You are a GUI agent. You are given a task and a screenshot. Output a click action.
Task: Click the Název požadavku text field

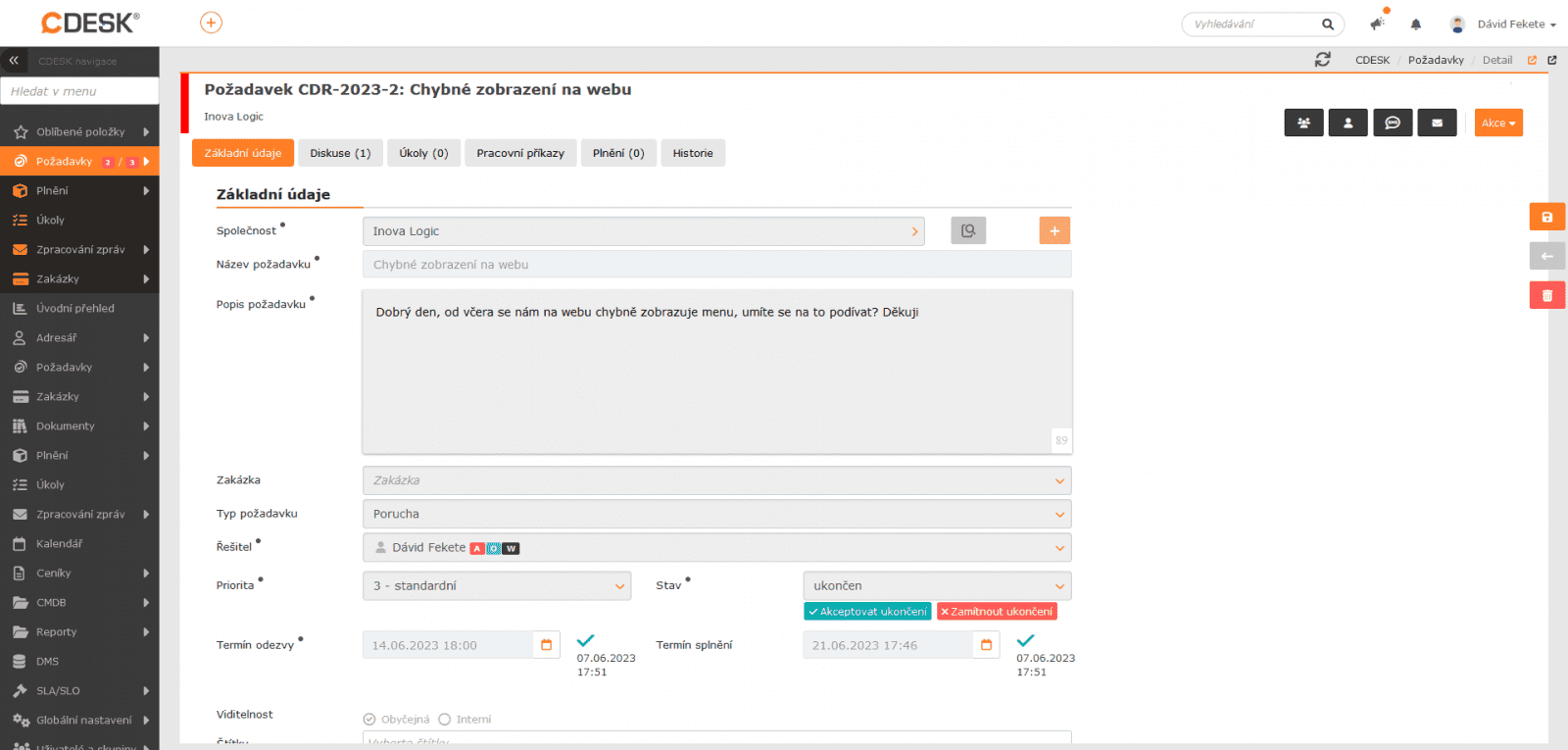point(717,265)
